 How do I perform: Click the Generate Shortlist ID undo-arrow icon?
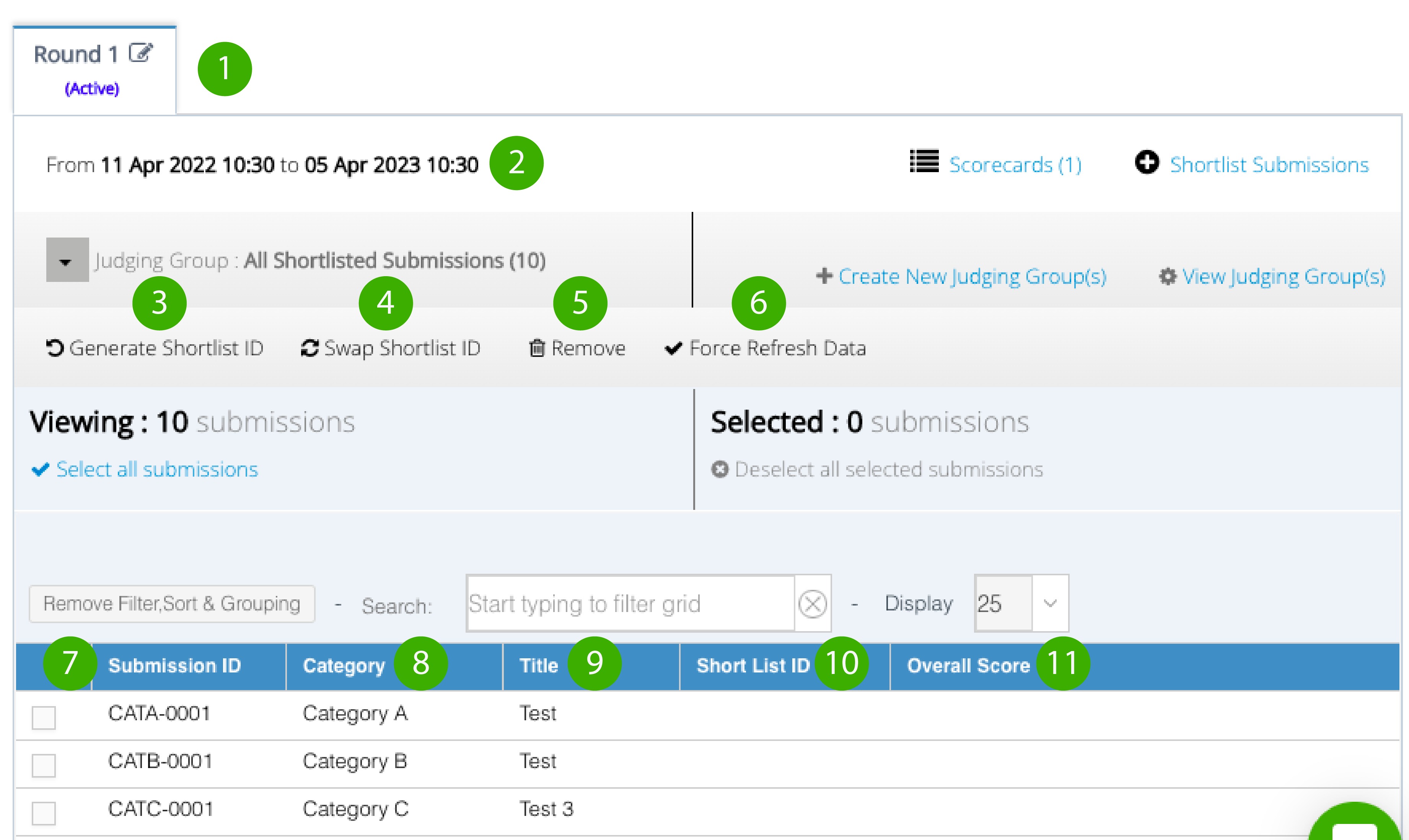tap(55, 348)
